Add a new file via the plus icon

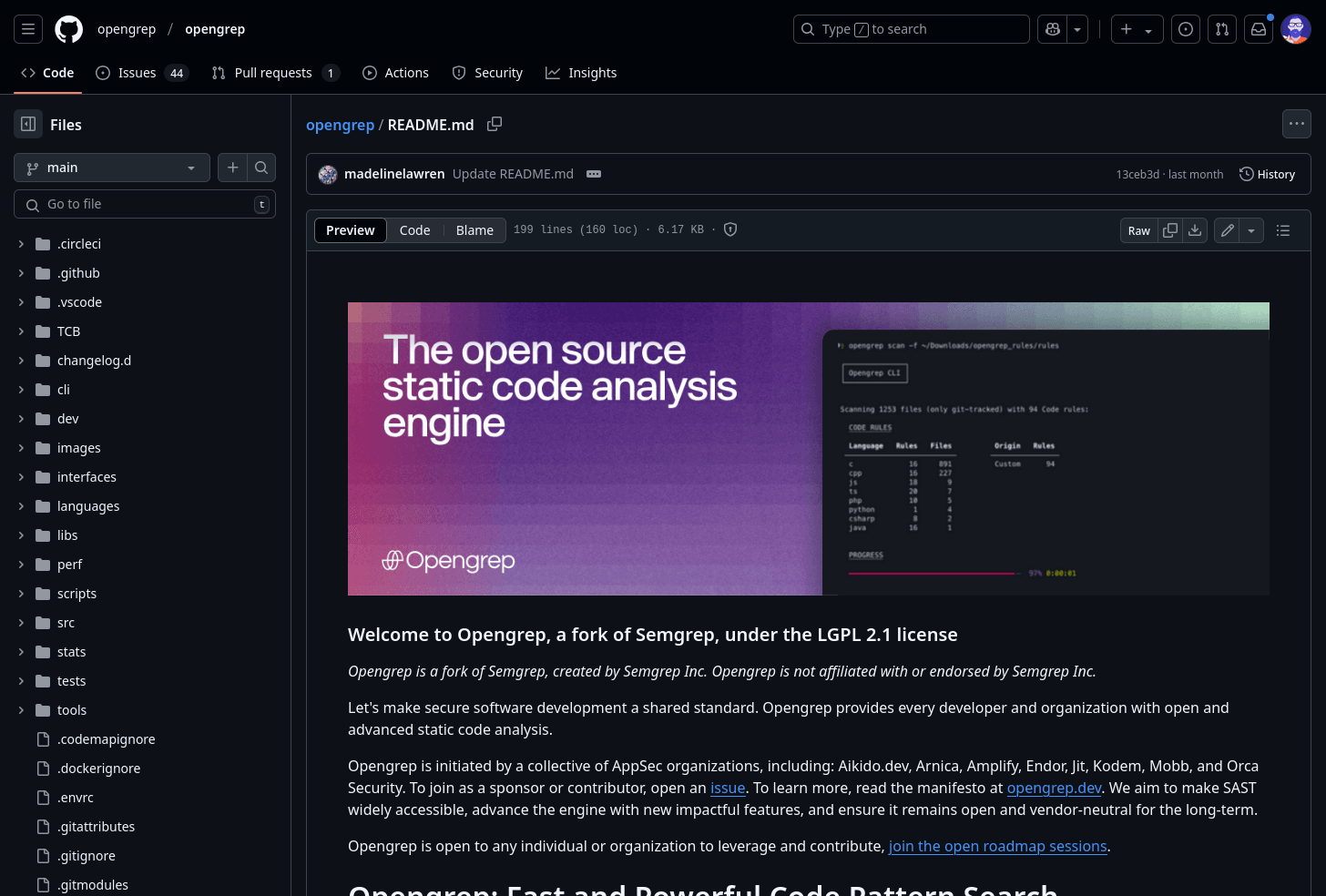[232, 168]
